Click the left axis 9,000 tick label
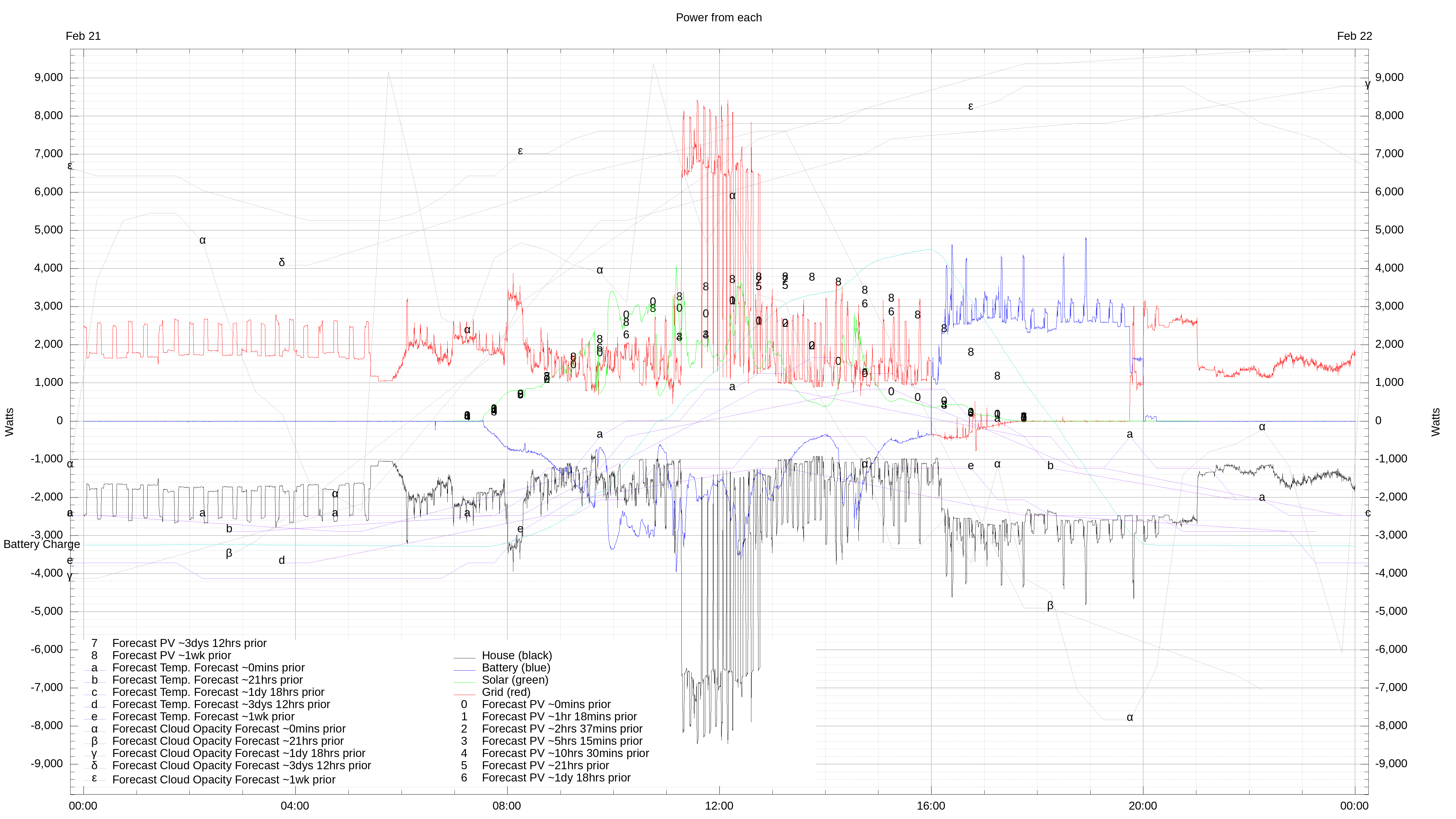 49,77
